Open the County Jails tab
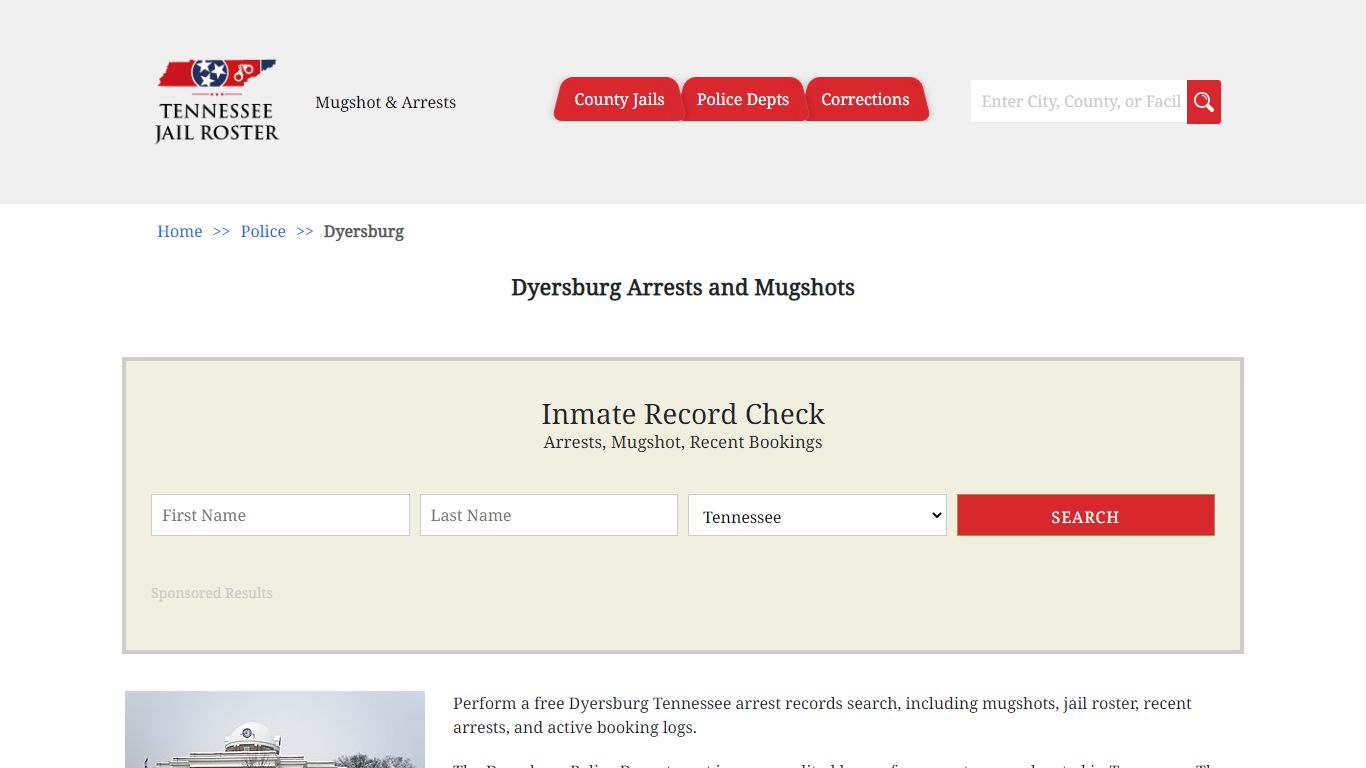 [618, 99]
